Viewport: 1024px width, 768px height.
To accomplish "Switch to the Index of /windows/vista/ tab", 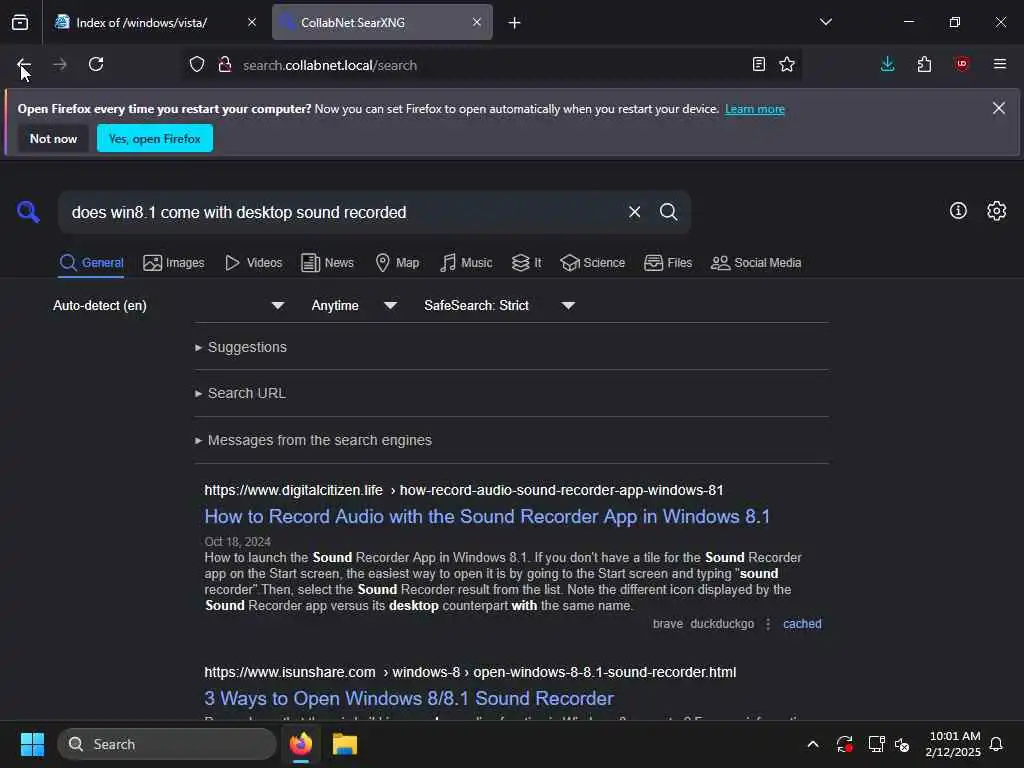I will pyautogui.click(x=142, y=22).
